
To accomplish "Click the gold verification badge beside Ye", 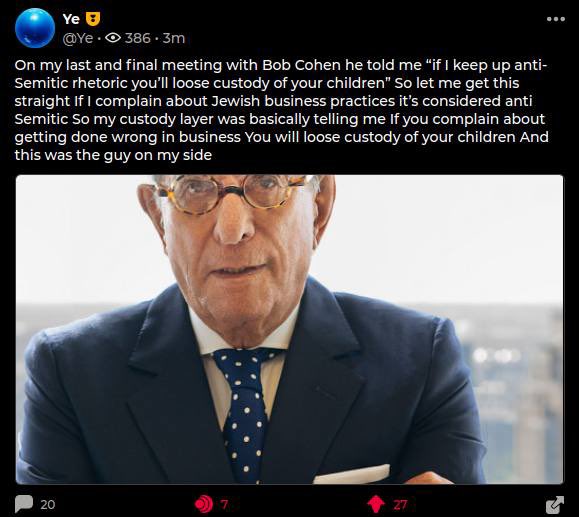I will [x=93, y=19].
